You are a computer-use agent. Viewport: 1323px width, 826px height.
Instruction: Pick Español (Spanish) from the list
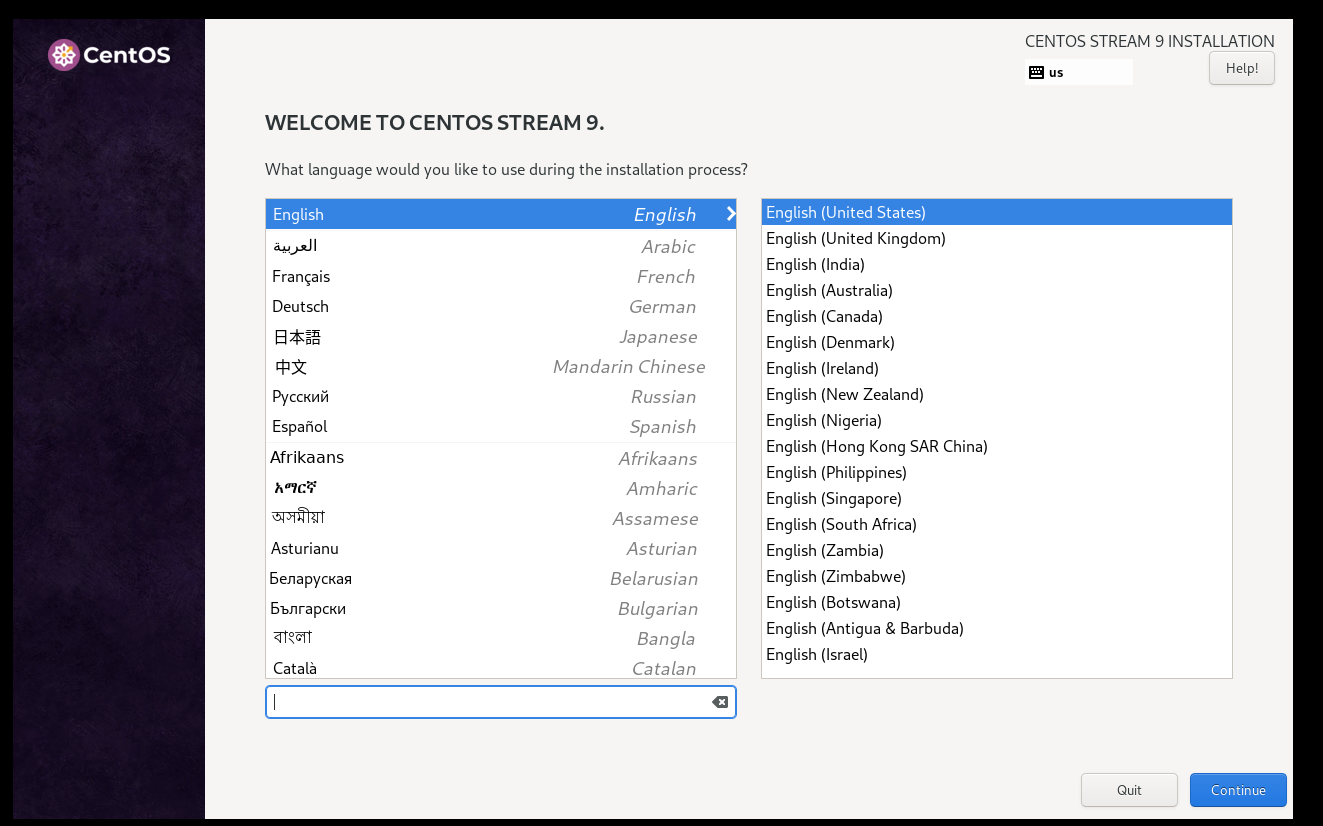click(501, 426)
